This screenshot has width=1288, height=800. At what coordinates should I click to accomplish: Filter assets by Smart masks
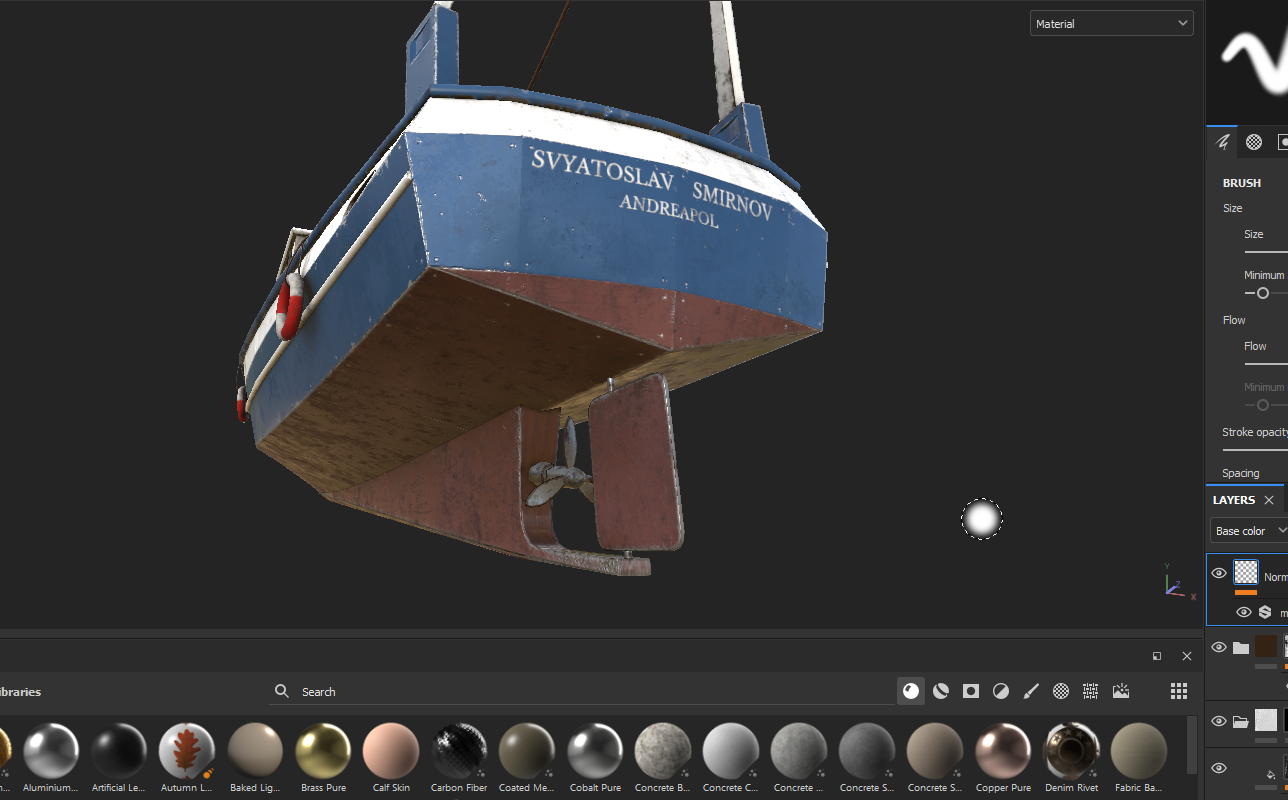pos(971,691)
